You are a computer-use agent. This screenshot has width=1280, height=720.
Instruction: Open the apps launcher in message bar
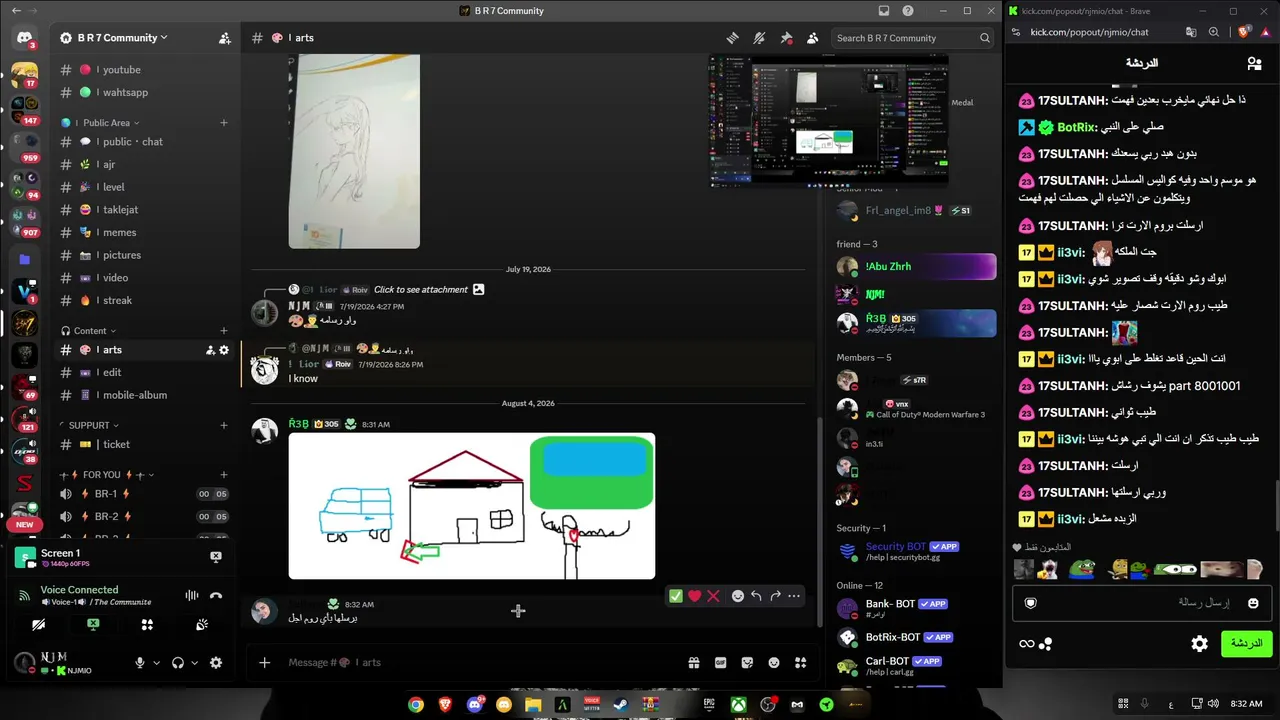tap(801, 662)
